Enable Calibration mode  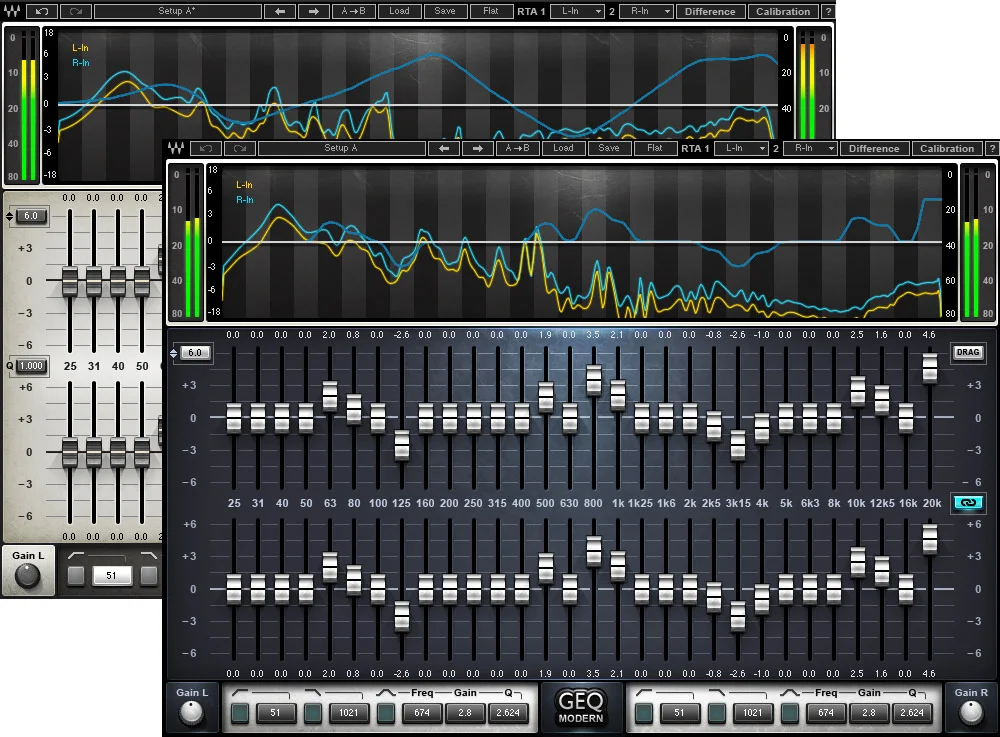tap(946, 147)
